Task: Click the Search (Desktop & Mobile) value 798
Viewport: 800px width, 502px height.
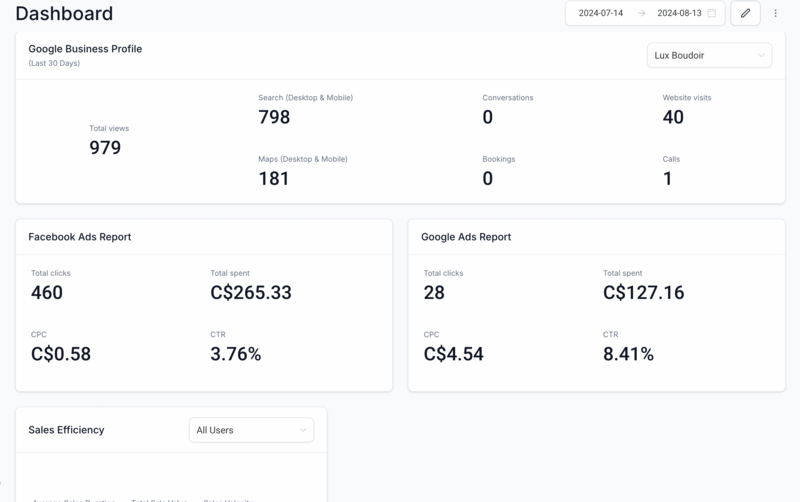Action: [x=274, y=117]
